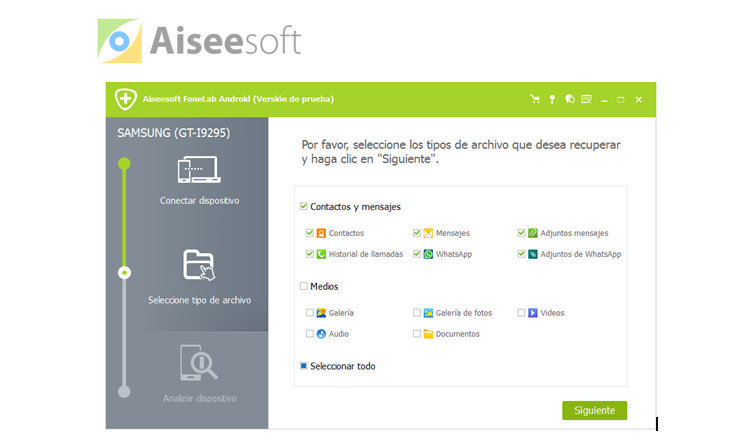Click the Conectar dispositivo step icon

tap(199, 171)
